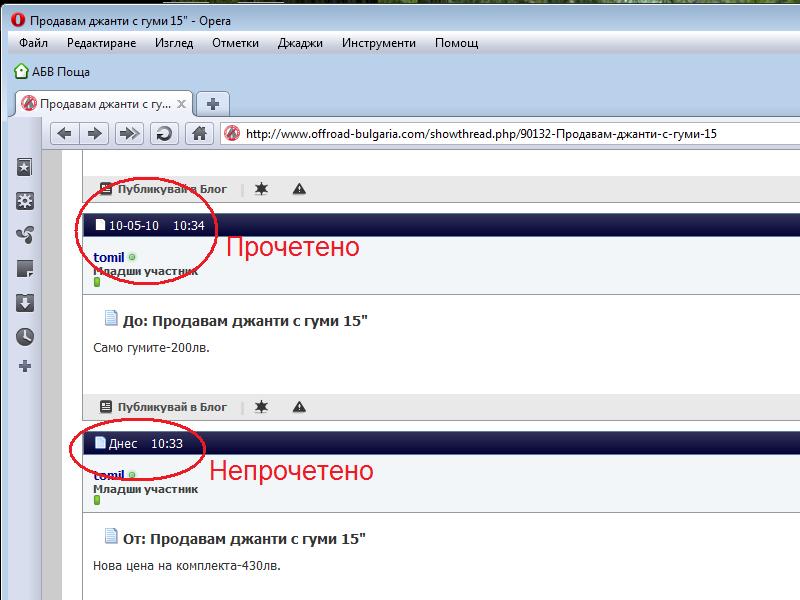Click page icon beside От: Продавам джанти title
Viewport: 800px width, 600px height.
[x=111, y=536]
